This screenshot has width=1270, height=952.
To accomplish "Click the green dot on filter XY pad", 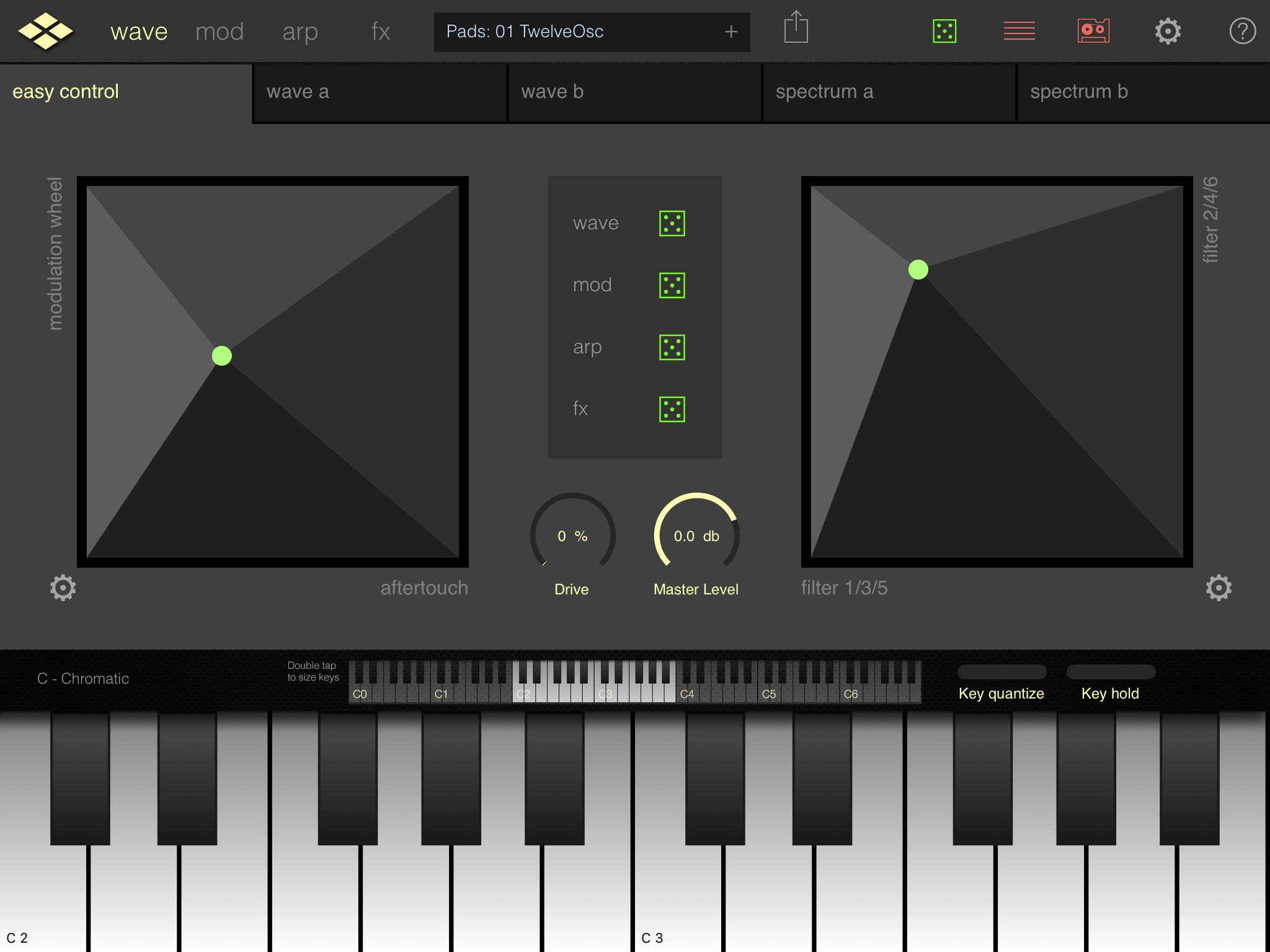I will (918, 270).
